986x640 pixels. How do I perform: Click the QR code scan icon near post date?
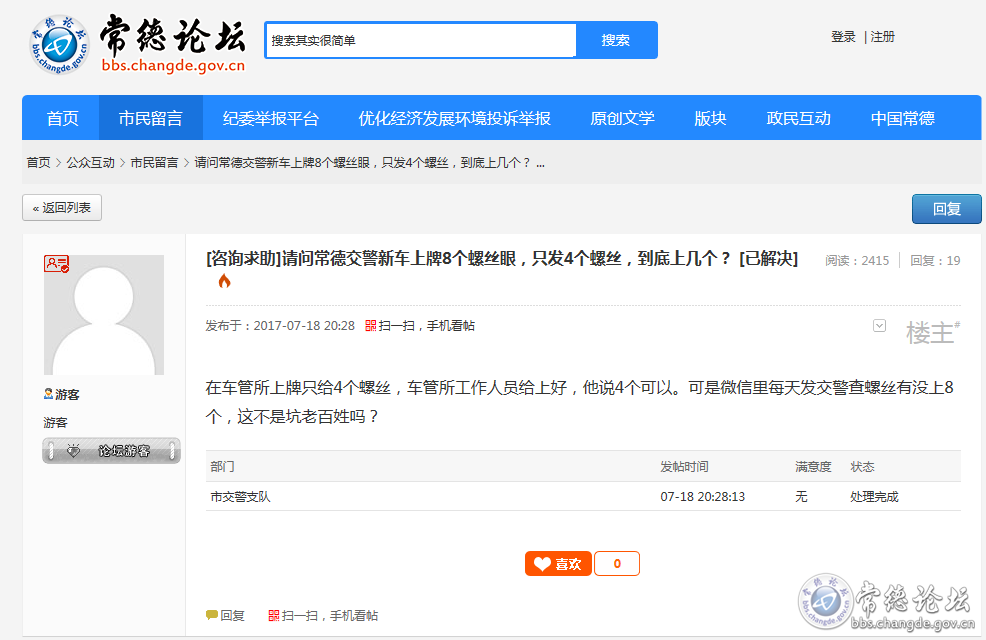pyautogui.click(x=371, y=326)
